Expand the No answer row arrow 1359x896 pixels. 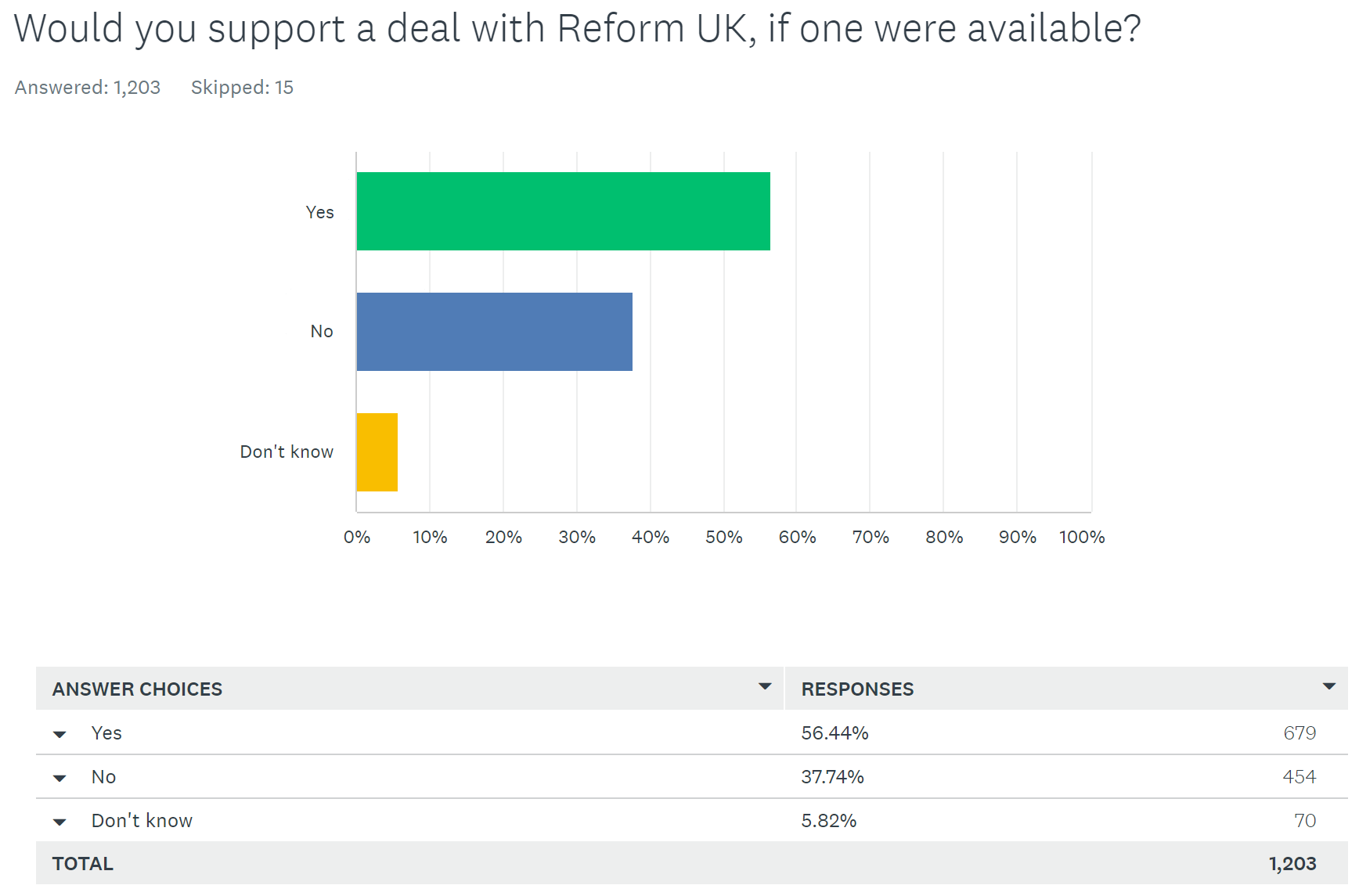(x=59, y=778)
